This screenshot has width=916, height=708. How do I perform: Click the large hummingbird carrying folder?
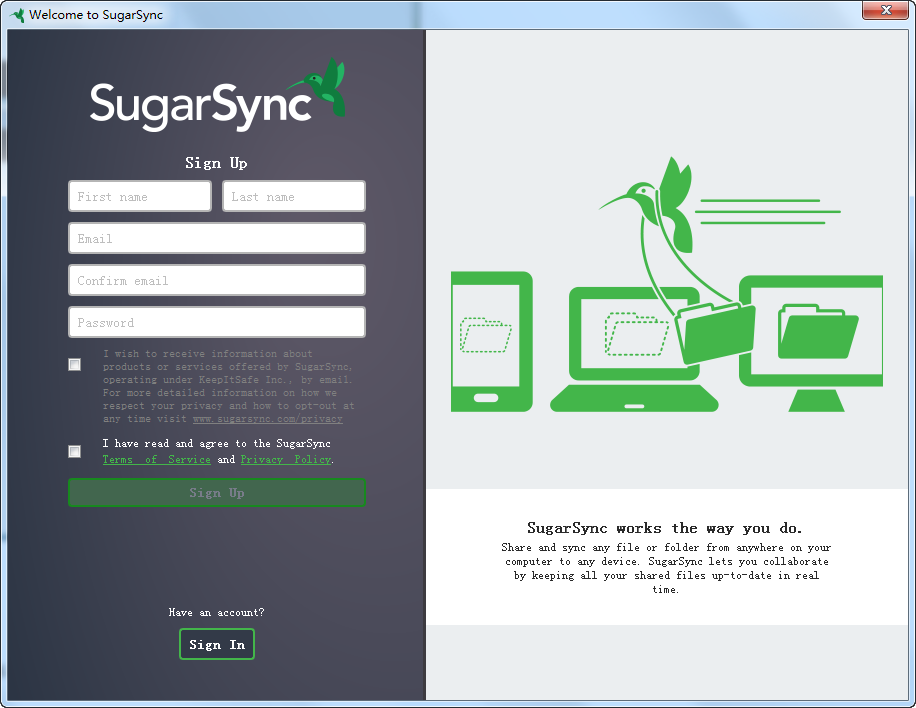point(678,260)
